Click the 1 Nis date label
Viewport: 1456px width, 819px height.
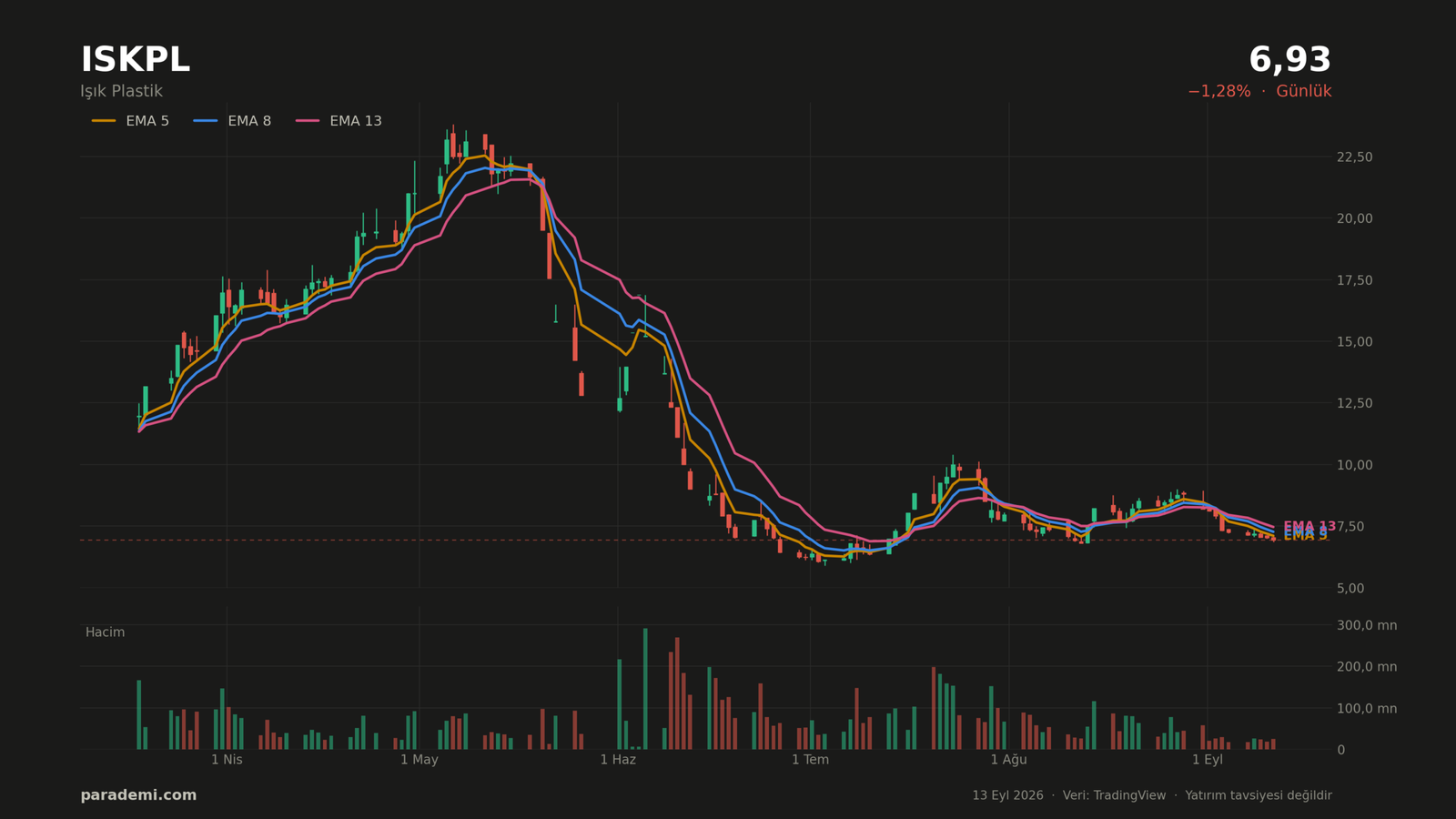point(227,760)
